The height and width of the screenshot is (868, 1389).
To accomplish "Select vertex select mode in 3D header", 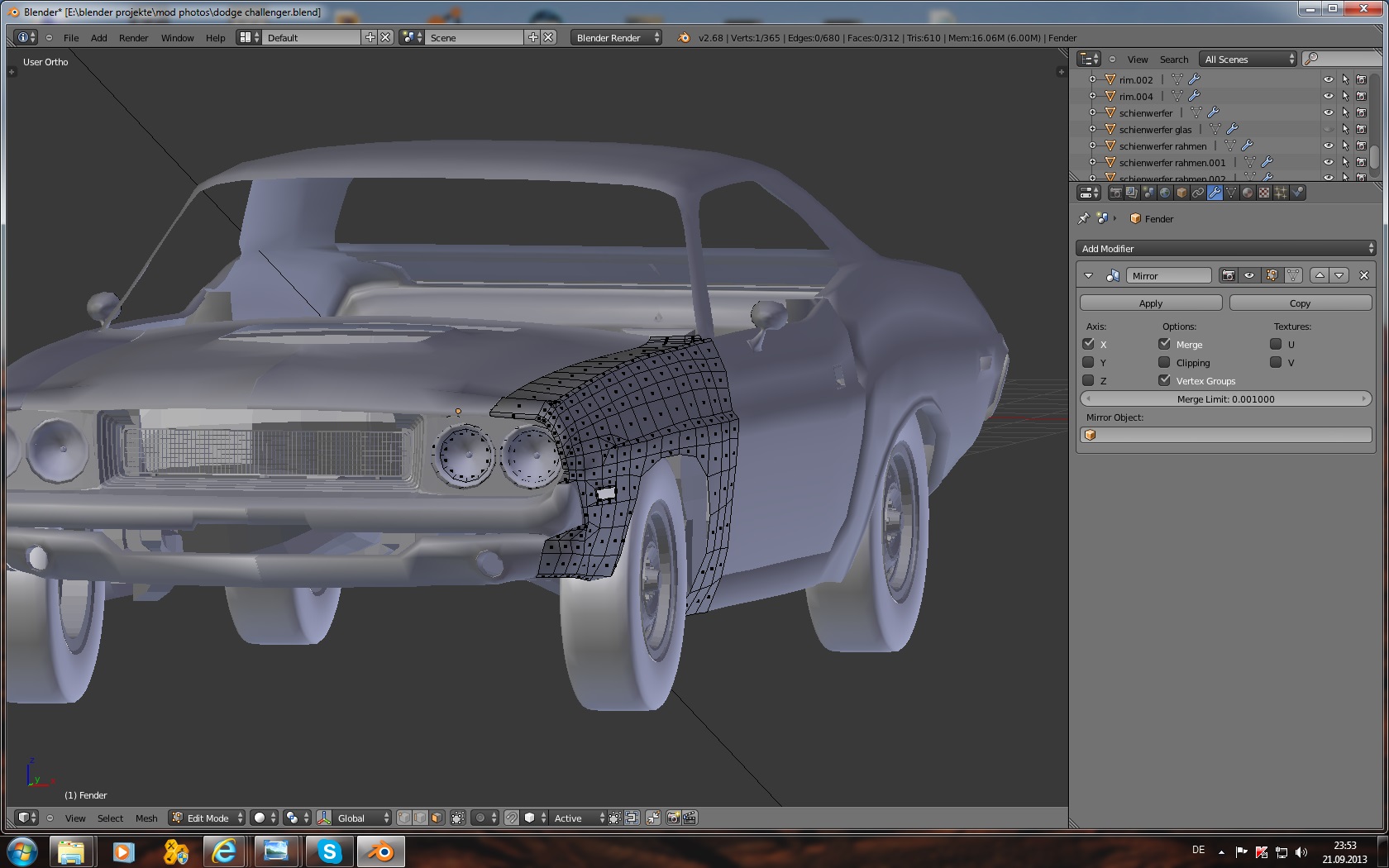I will (x=403, y=818).
